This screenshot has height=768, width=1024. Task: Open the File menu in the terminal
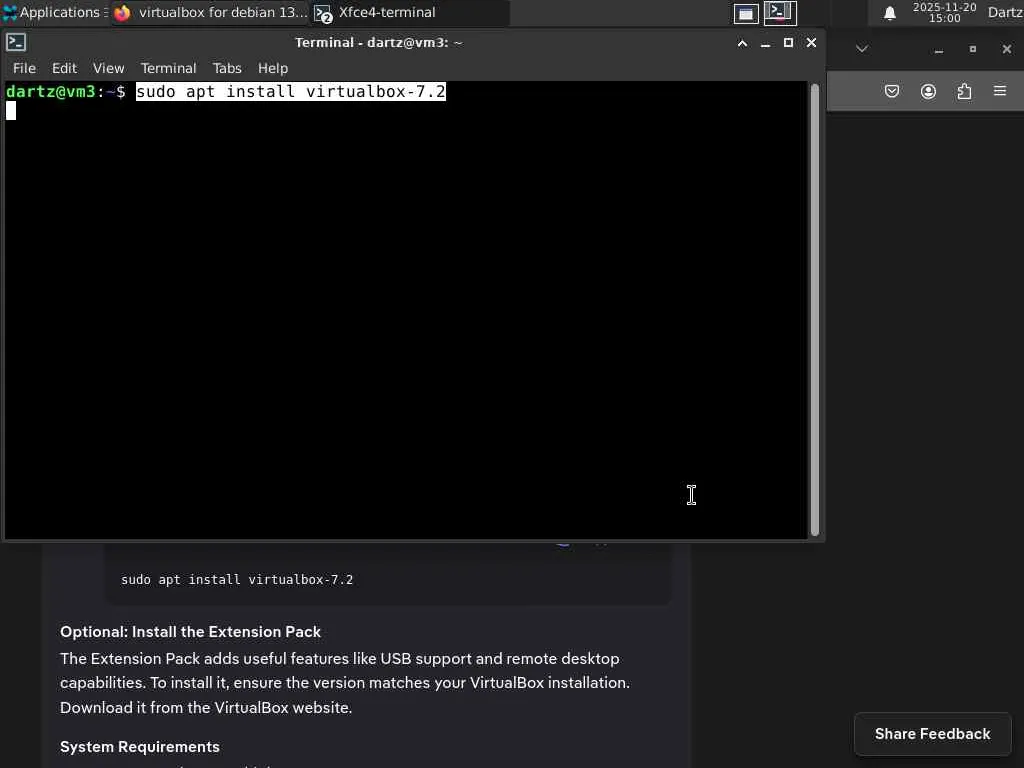pos(24,68)
